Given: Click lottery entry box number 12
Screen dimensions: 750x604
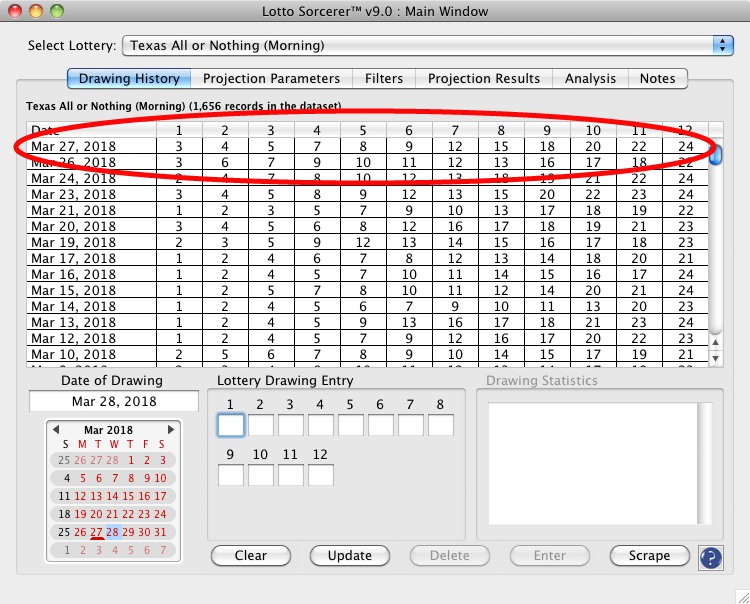Looking at the screenshot, I should point(321,475).
